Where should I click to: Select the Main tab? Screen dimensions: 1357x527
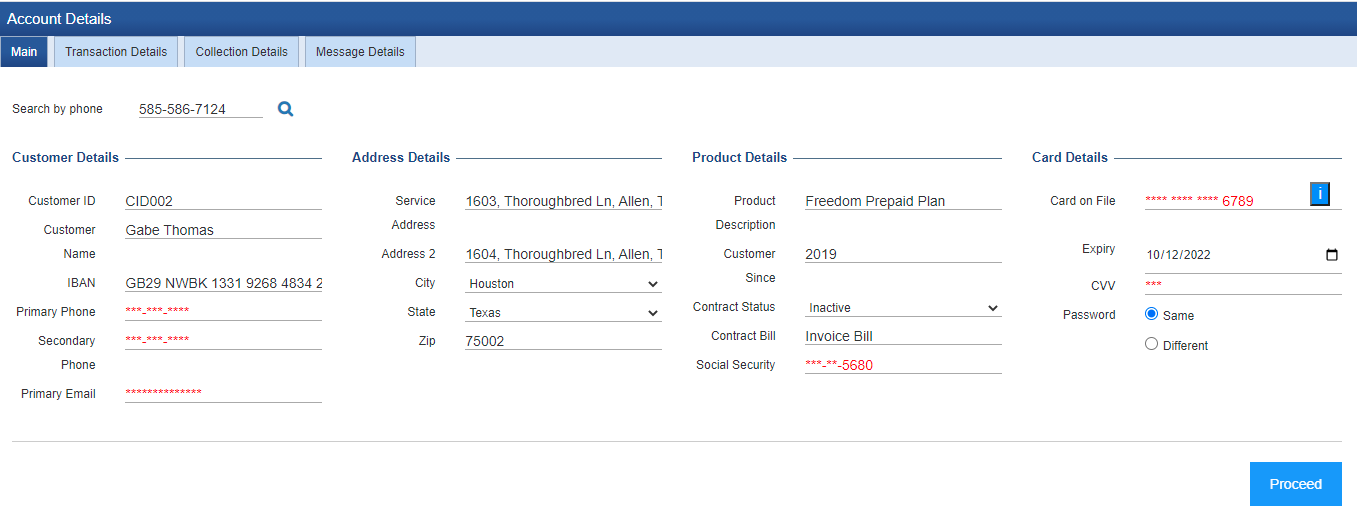point(24,52)
